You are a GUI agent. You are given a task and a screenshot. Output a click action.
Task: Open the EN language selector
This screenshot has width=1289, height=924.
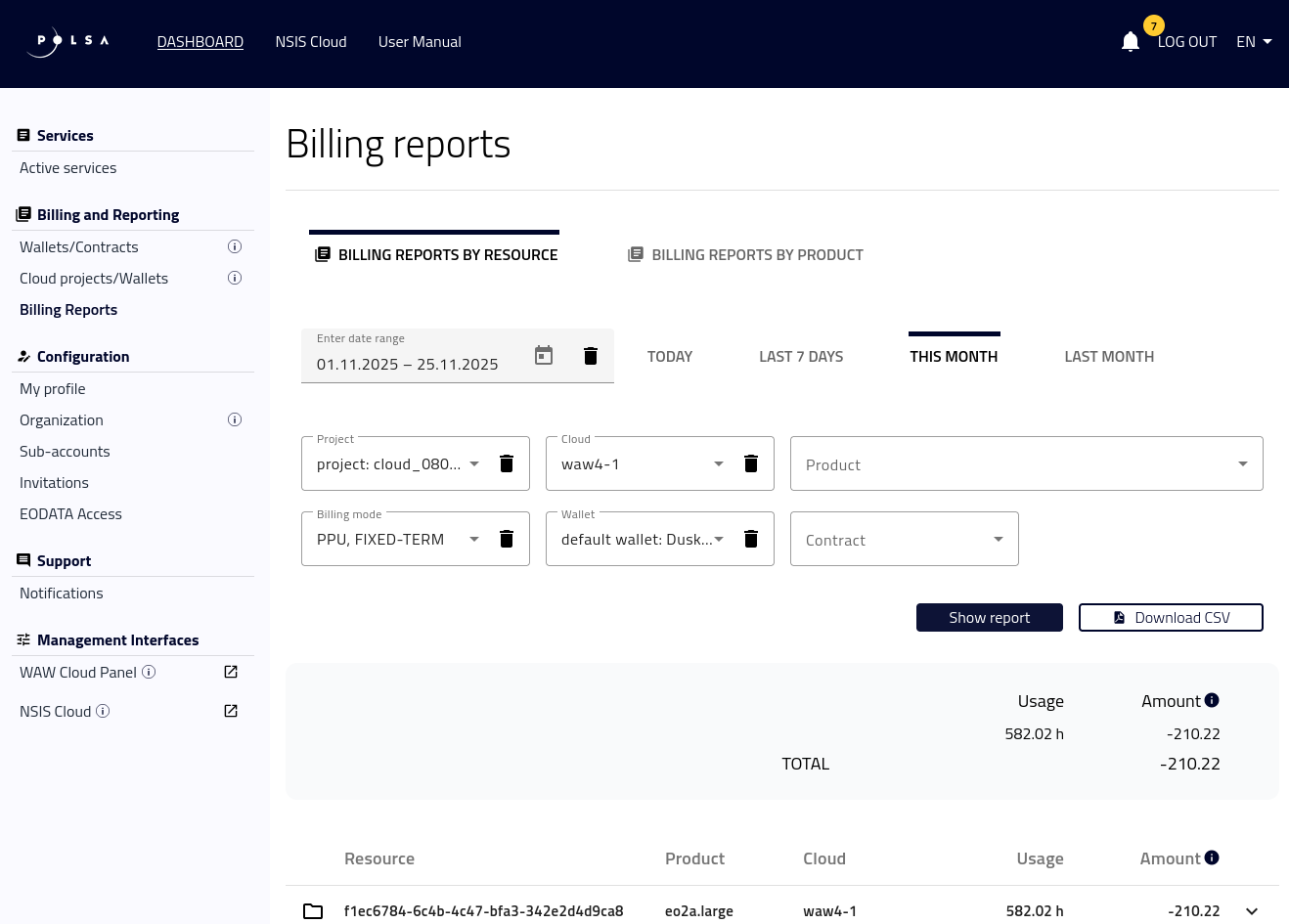1254,41
